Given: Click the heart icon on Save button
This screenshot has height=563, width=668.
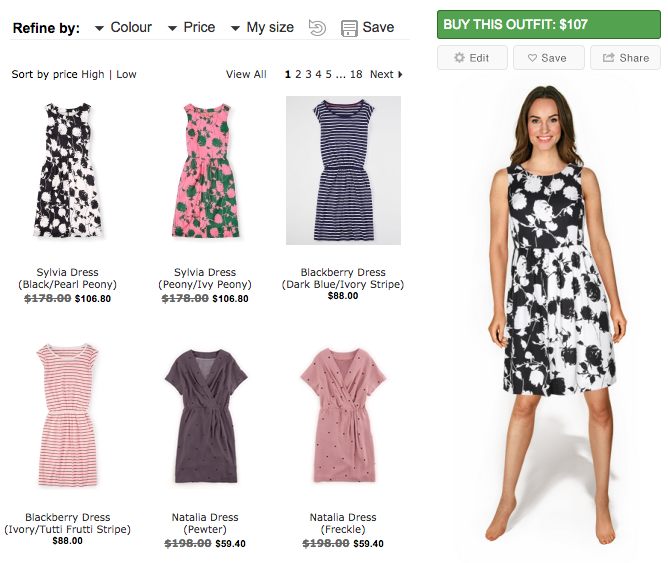Looking at the screenshot, I should click(533, 58).
